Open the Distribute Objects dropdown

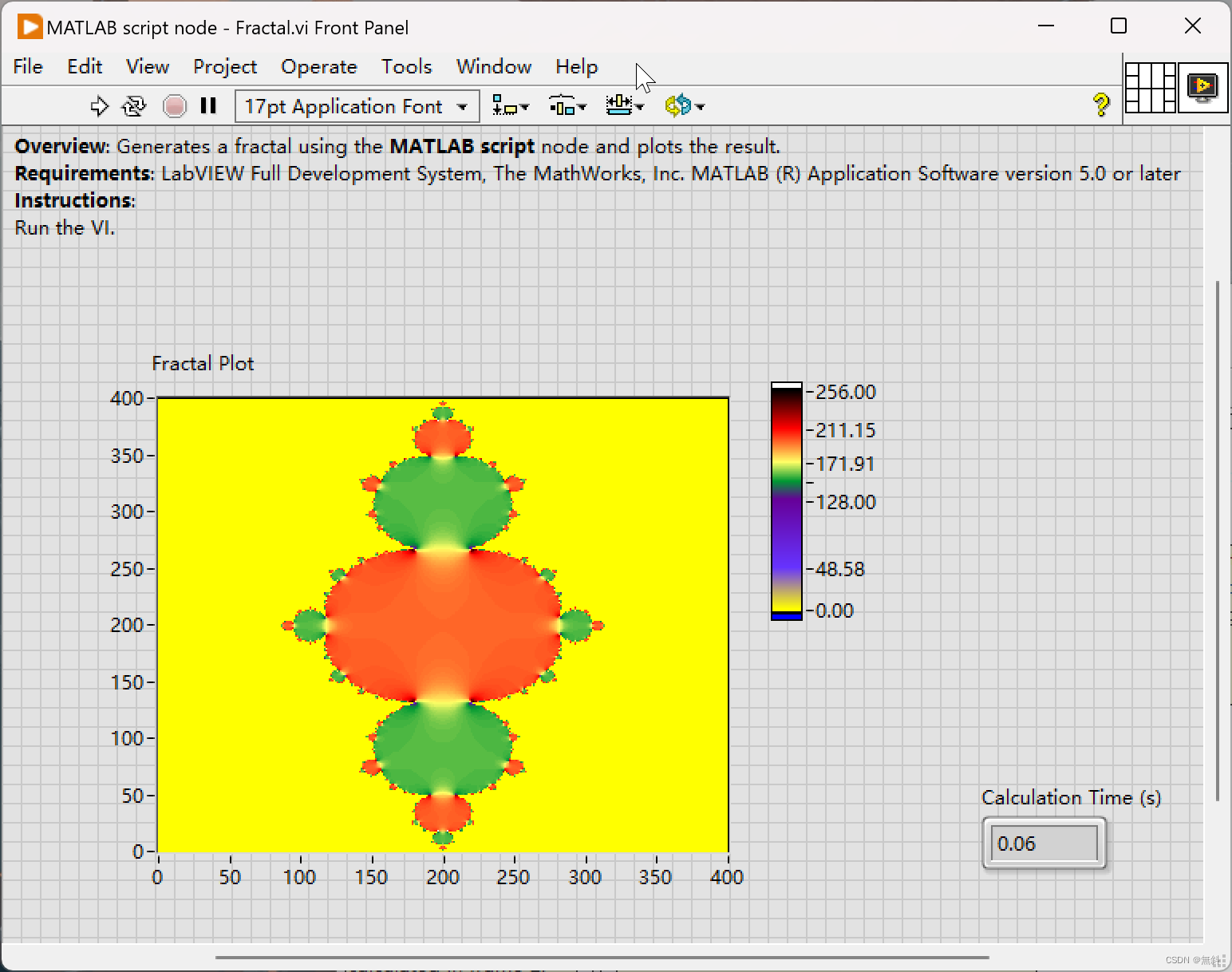click(x=567, y=106)
